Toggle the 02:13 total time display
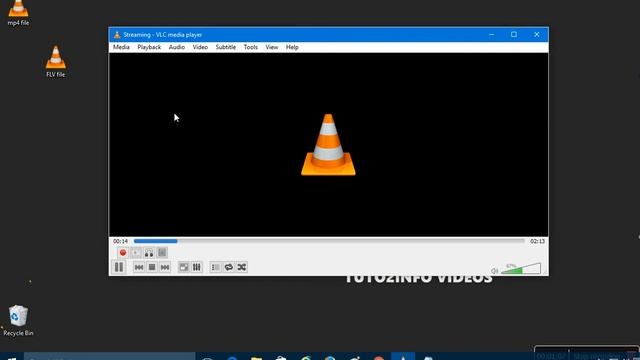The height and width of the screenshot is (360, 640). pyautogui.click(x=537, y=241)
